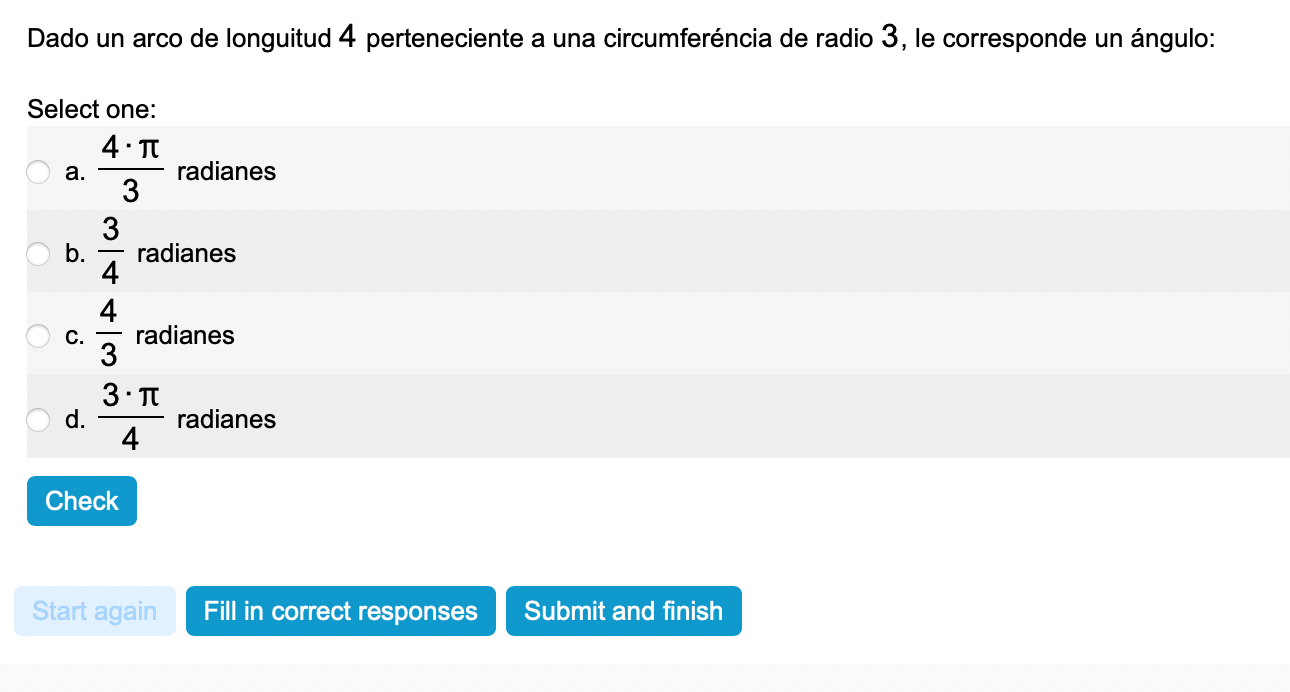The image size is (1290, 692).
Task: Click the 4·π/3 fraction formula
Action: pos(130,170)
